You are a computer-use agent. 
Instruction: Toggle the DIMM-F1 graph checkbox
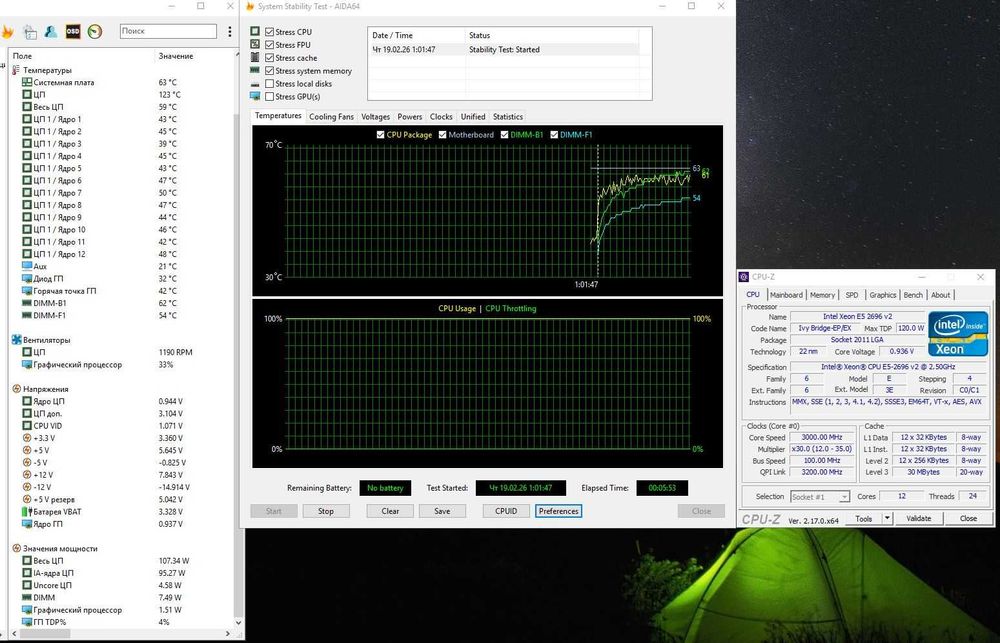(x=554, y=135)
